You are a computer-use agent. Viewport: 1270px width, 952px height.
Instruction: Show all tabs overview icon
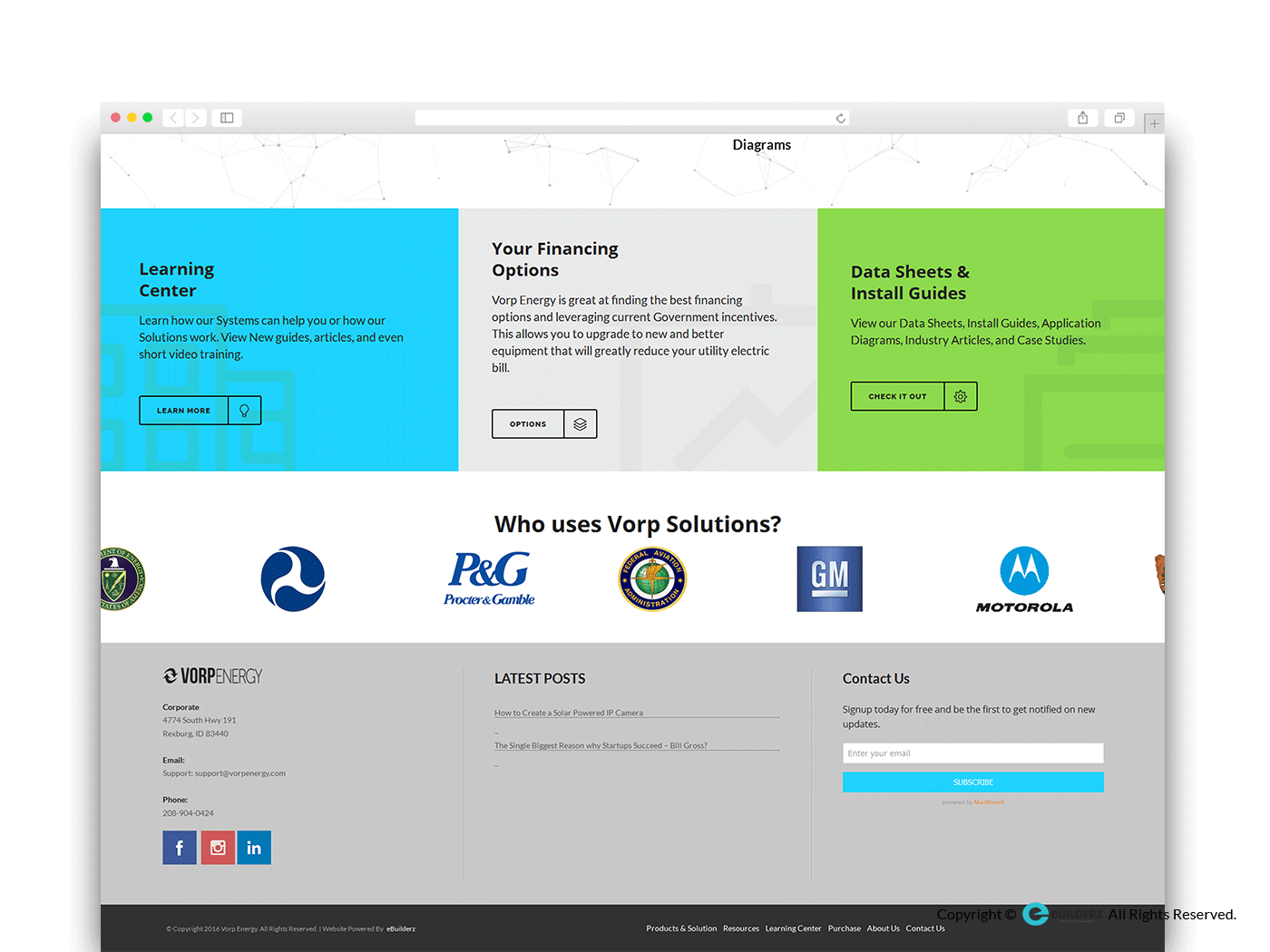[1119, 118]
